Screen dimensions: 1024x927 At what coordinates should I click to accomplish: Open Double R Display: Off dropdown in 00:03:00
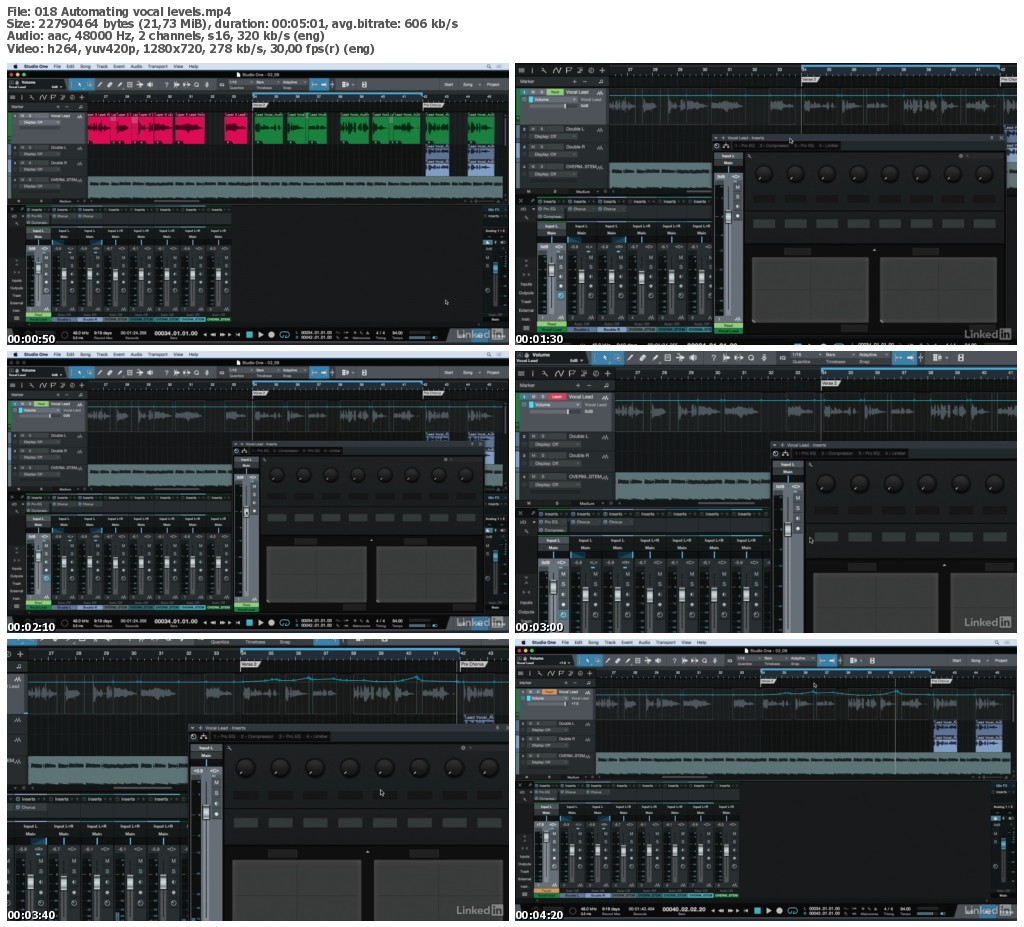click(x=555, y=464)
